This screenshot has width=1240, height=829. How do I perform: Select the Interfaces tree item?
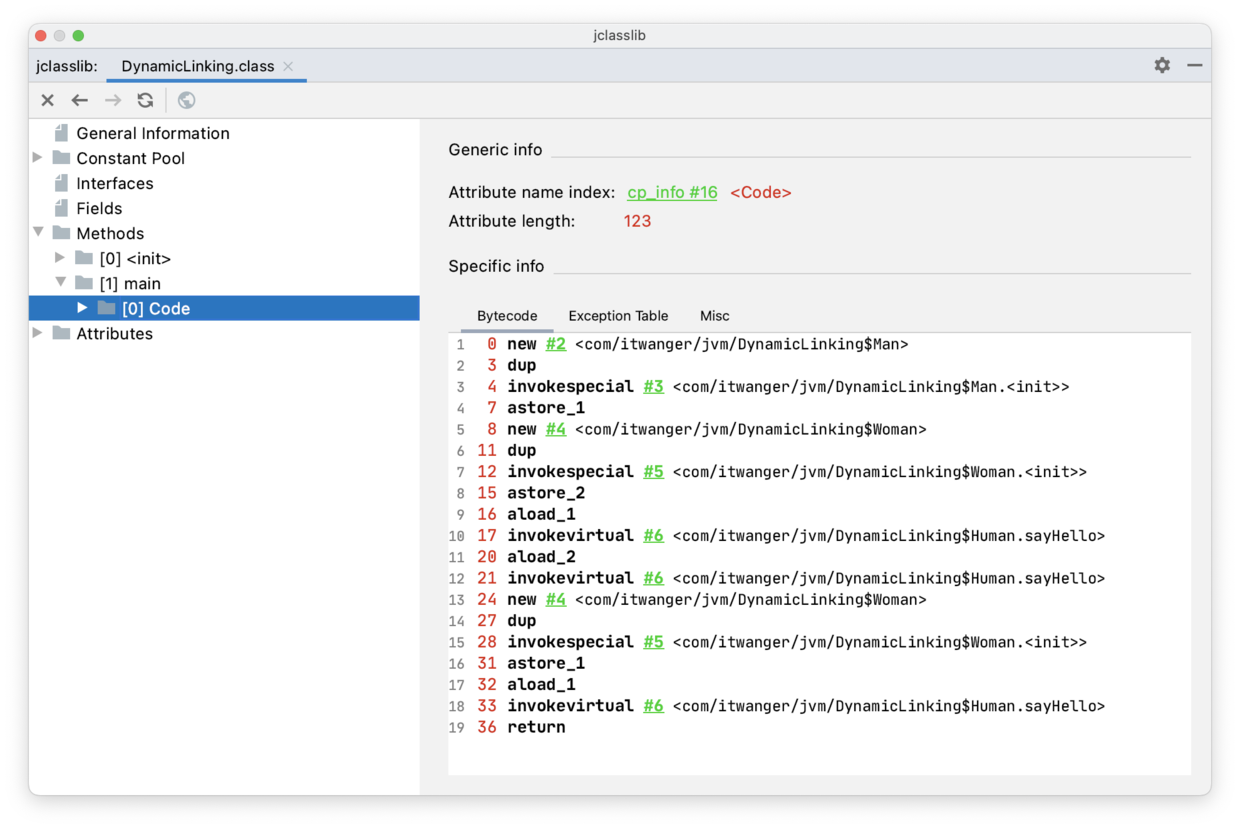click(x=114, y=183)
